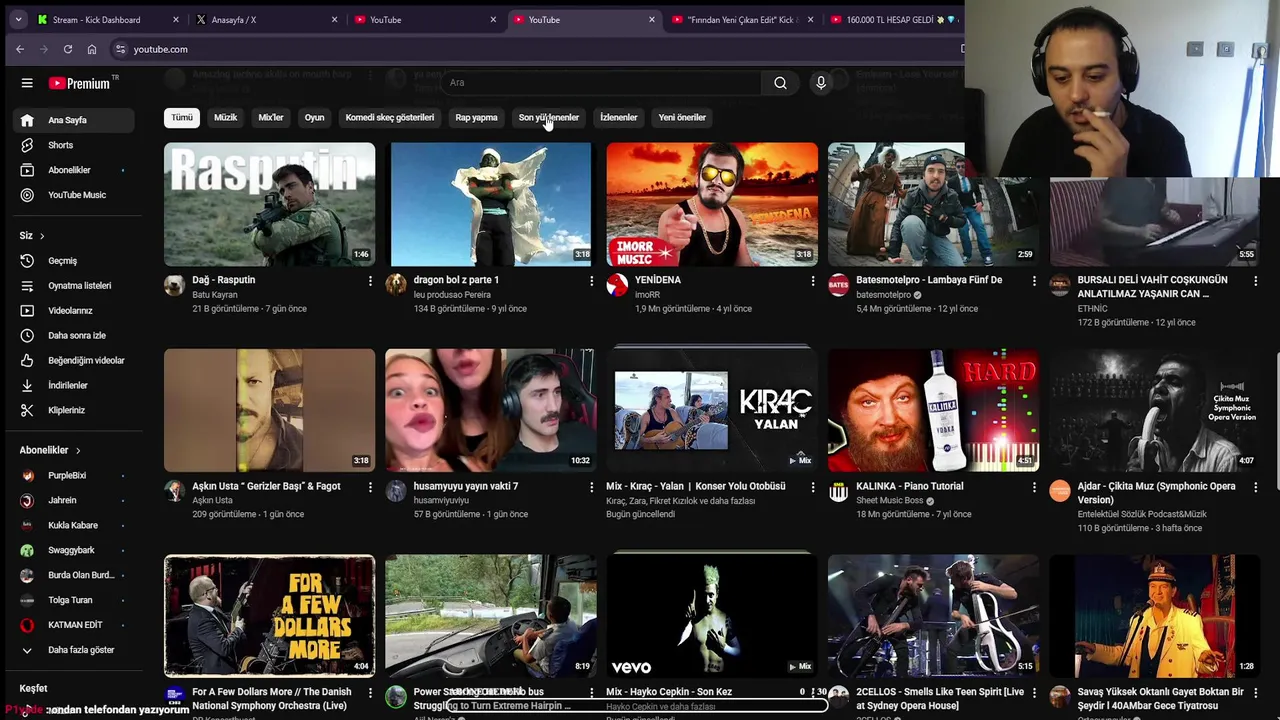
Task: Click imoRR channel avatar under YENİDENA
Action: click(617, 285)
